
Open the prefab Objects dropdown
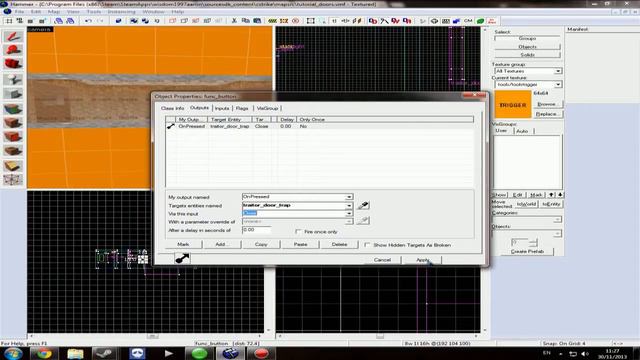[557, 234]
